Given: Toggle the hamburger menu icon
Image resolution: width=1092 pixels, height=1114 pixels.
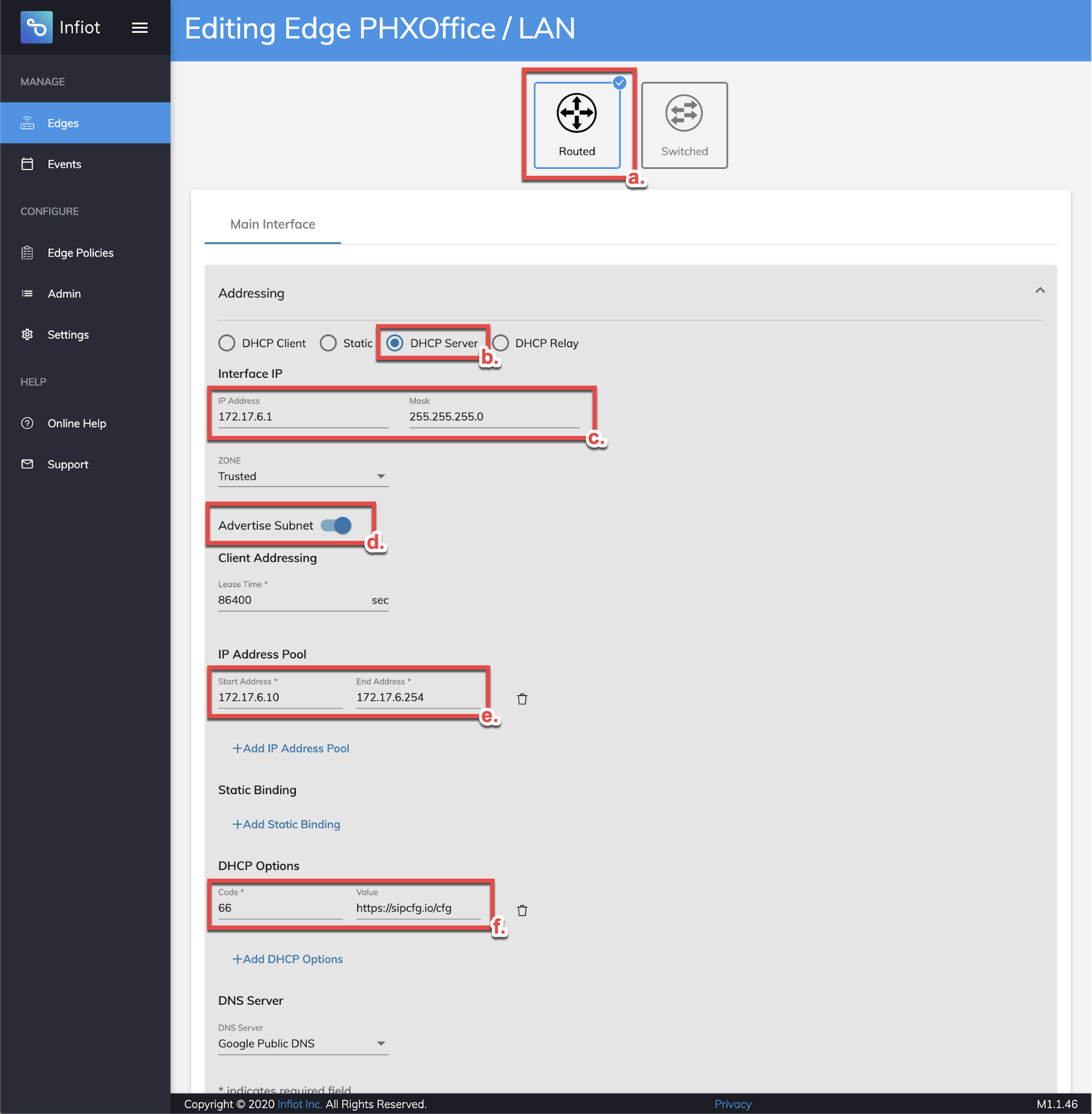Looking at the screenshot, I should 140,27.
